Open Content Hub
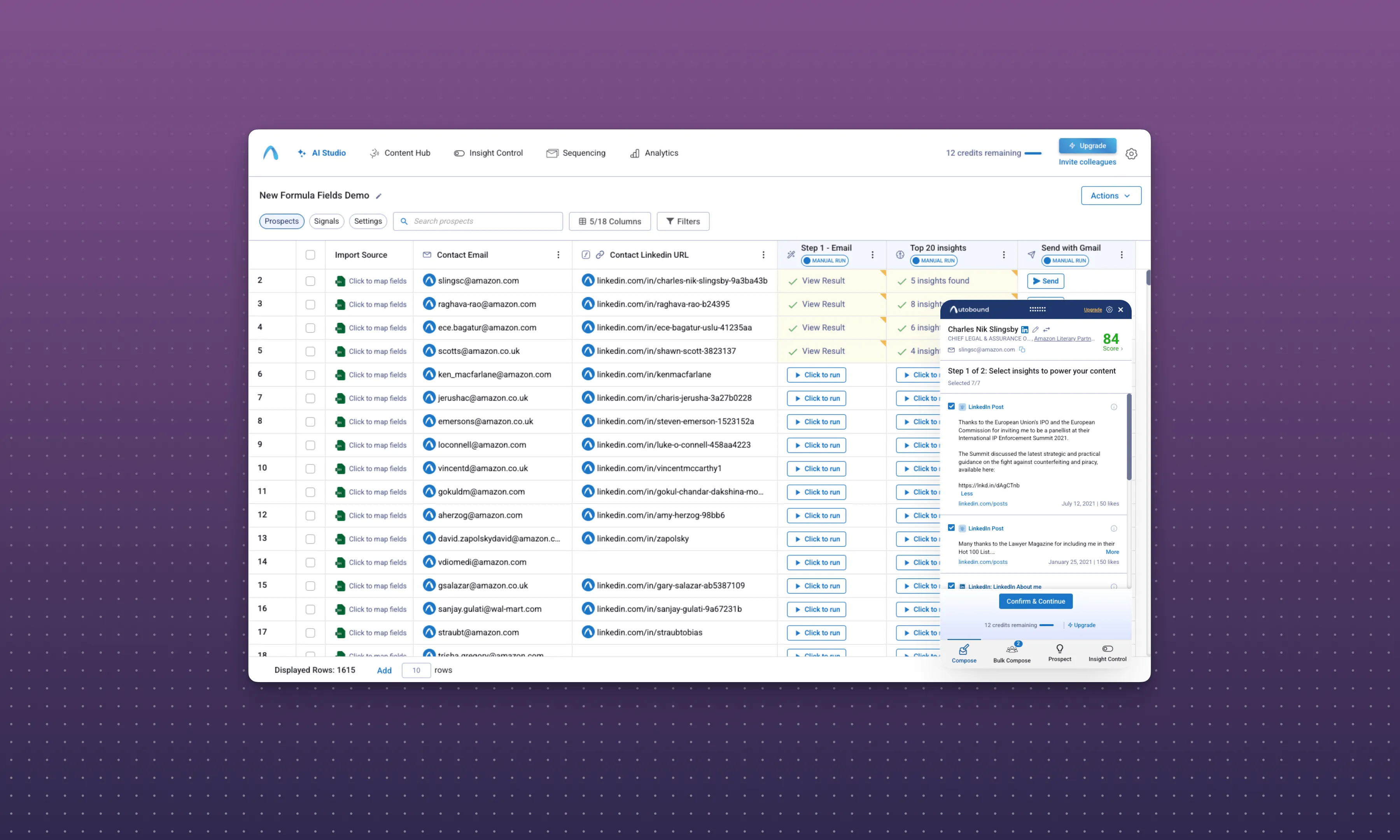1400x840 pixels. point(399,153)
